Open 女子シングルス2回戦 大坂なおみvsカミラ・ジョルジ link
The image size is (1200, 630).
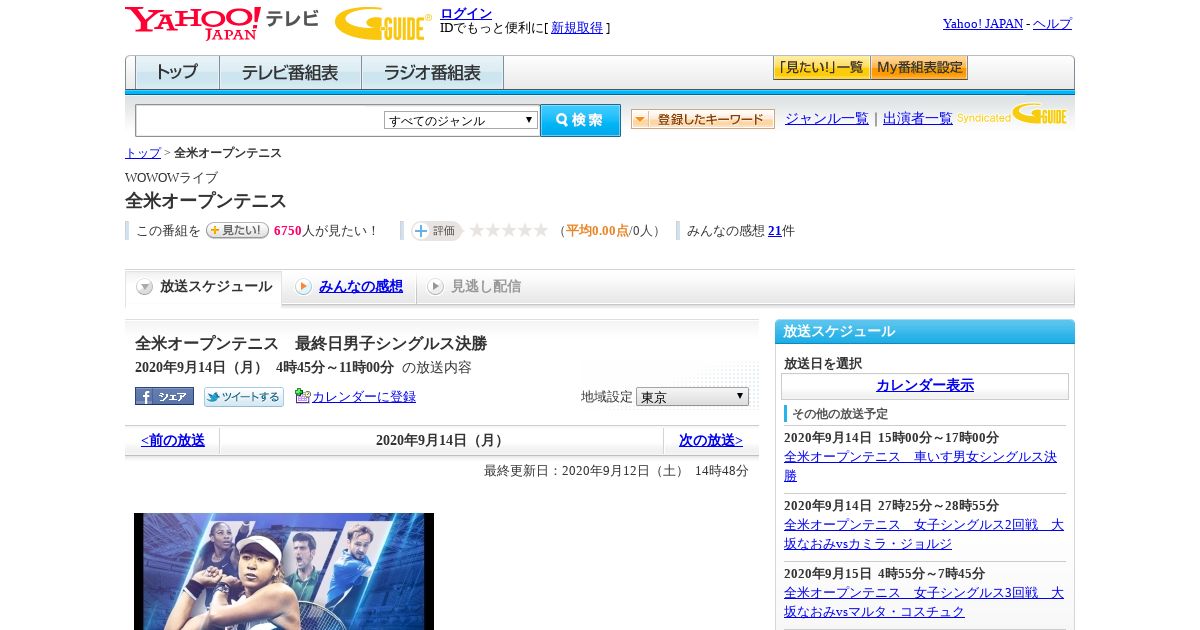pyautogui.click(x=924, y=534)
